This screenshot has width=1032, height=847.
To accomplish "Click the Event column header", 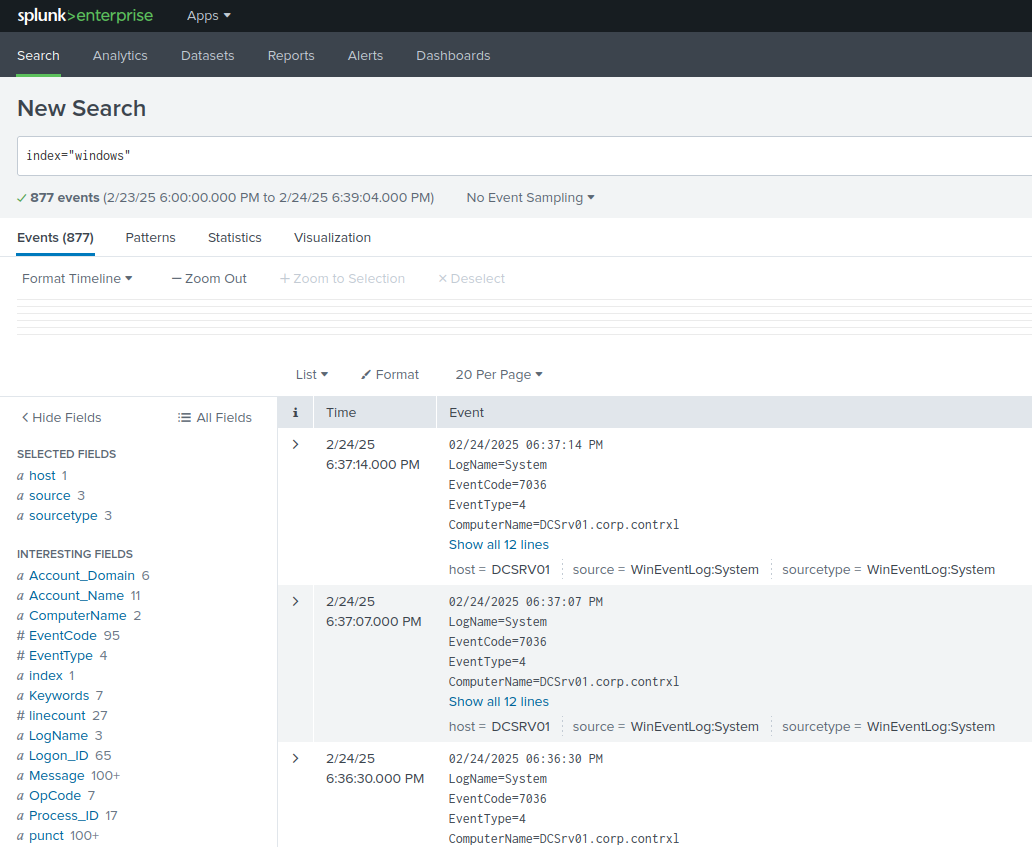I will 466,413.
